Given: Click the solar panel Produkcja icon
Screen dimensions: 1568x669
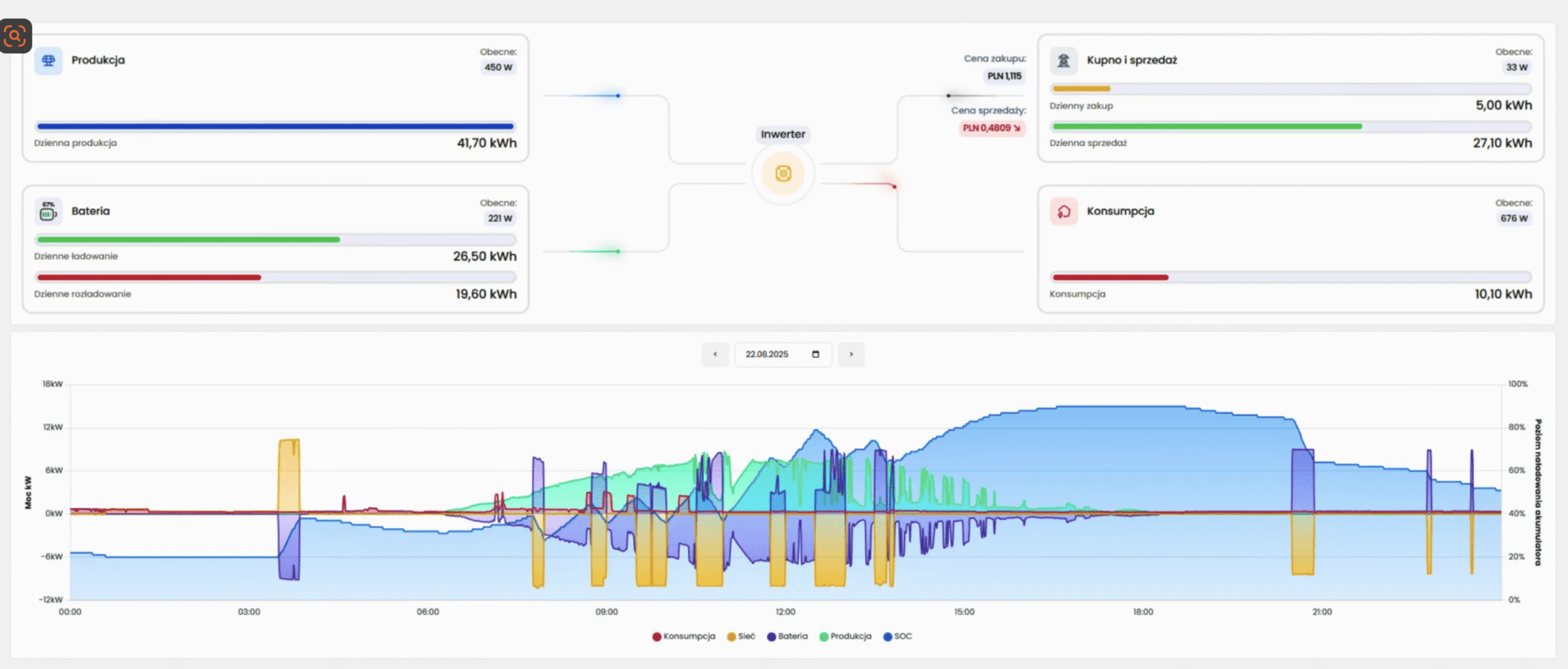Looking at the screenshot, I should point(48,61).
